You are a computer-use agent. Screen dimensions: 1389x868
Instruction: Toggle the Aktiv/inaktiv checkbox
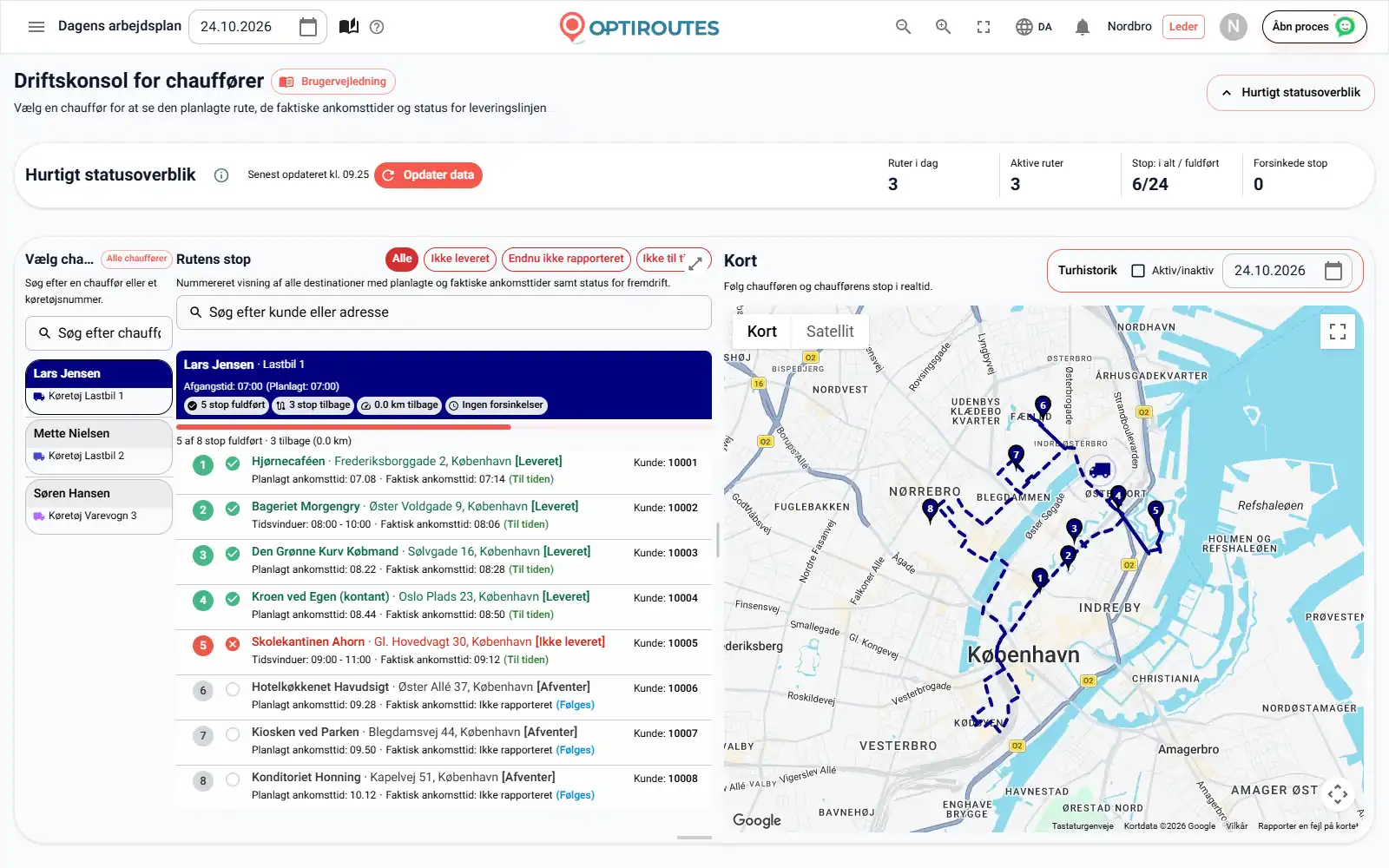(1138, 271)
